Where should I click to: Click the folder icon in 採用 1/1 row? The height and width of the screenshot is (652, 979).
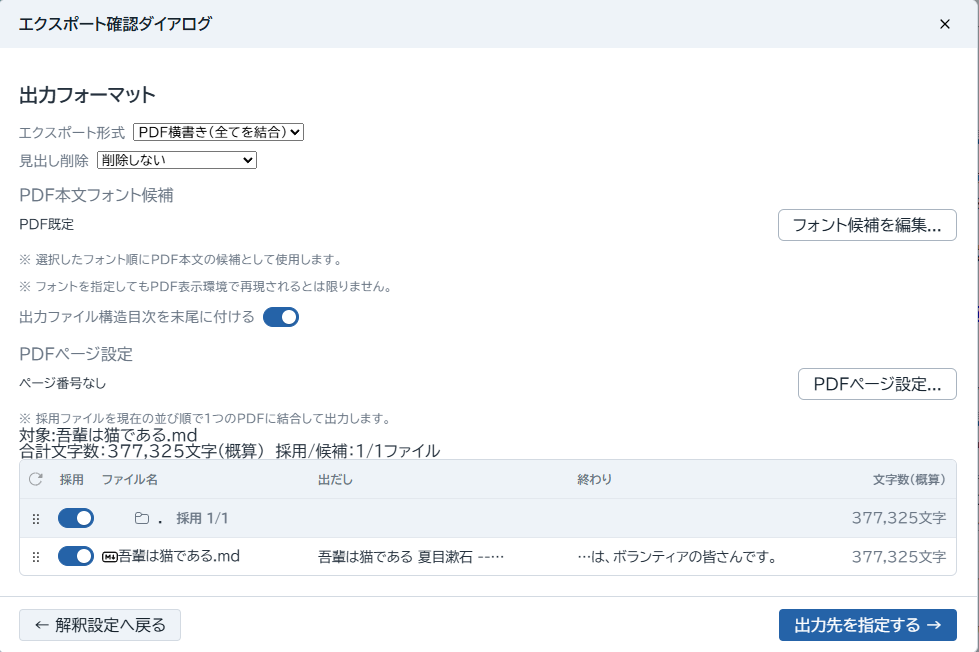pyautogui.click(x=142, y=518)
